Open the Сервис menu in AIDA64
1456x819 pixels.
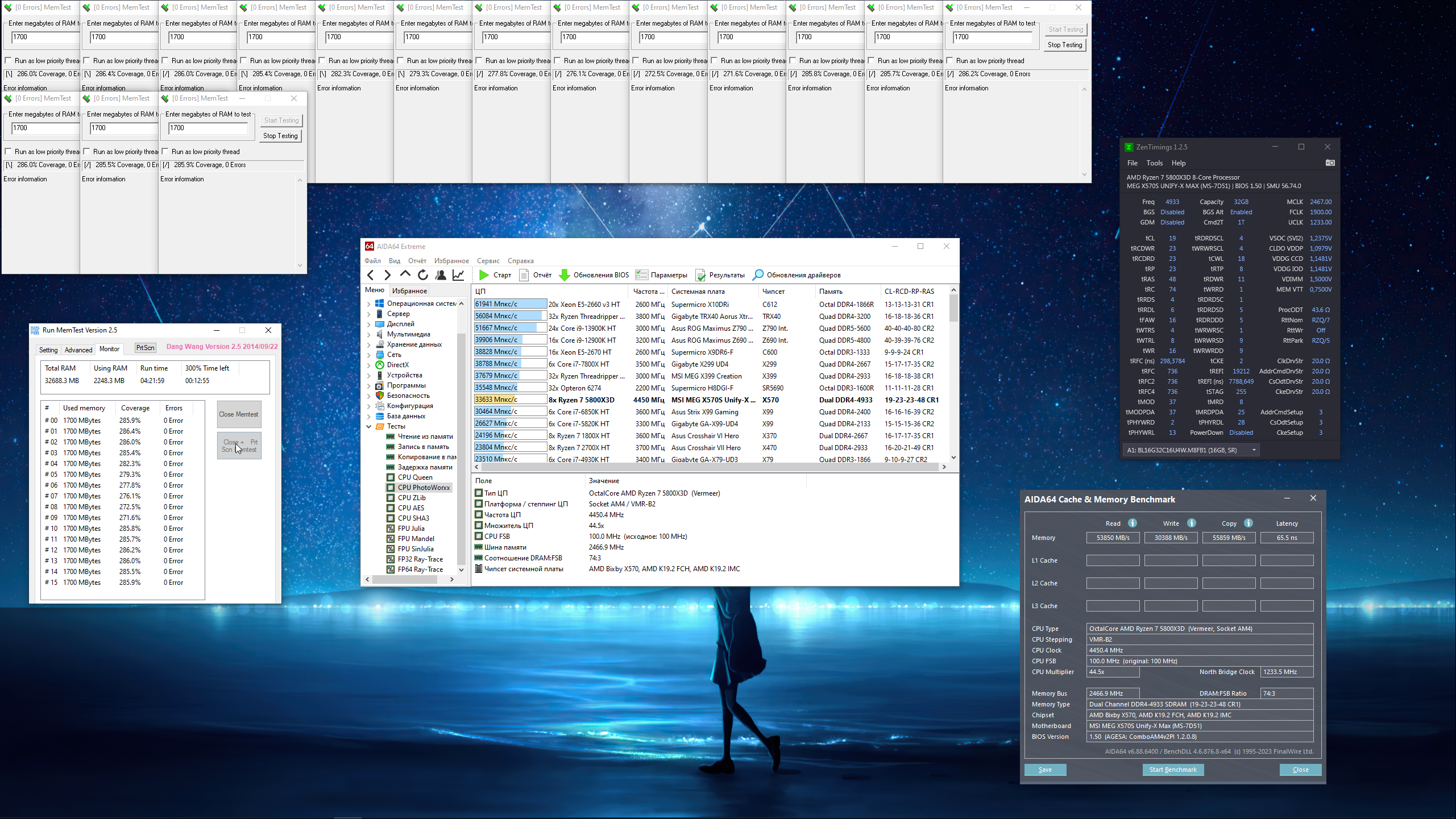coord(488,261)
